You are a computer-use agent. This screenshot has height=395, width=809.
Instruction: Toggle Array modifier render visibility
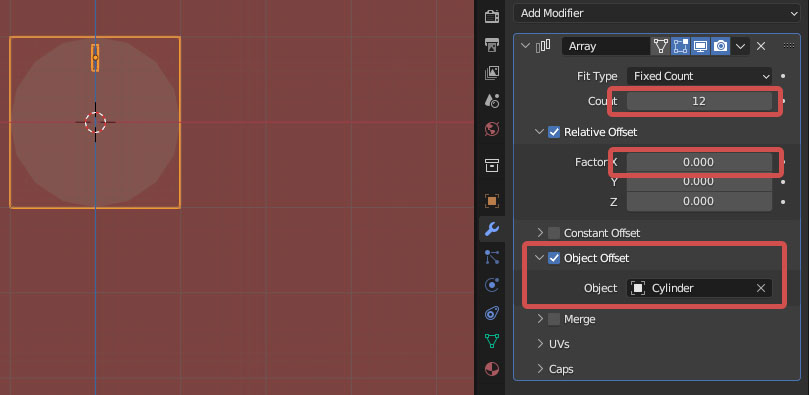click(720, 46)
